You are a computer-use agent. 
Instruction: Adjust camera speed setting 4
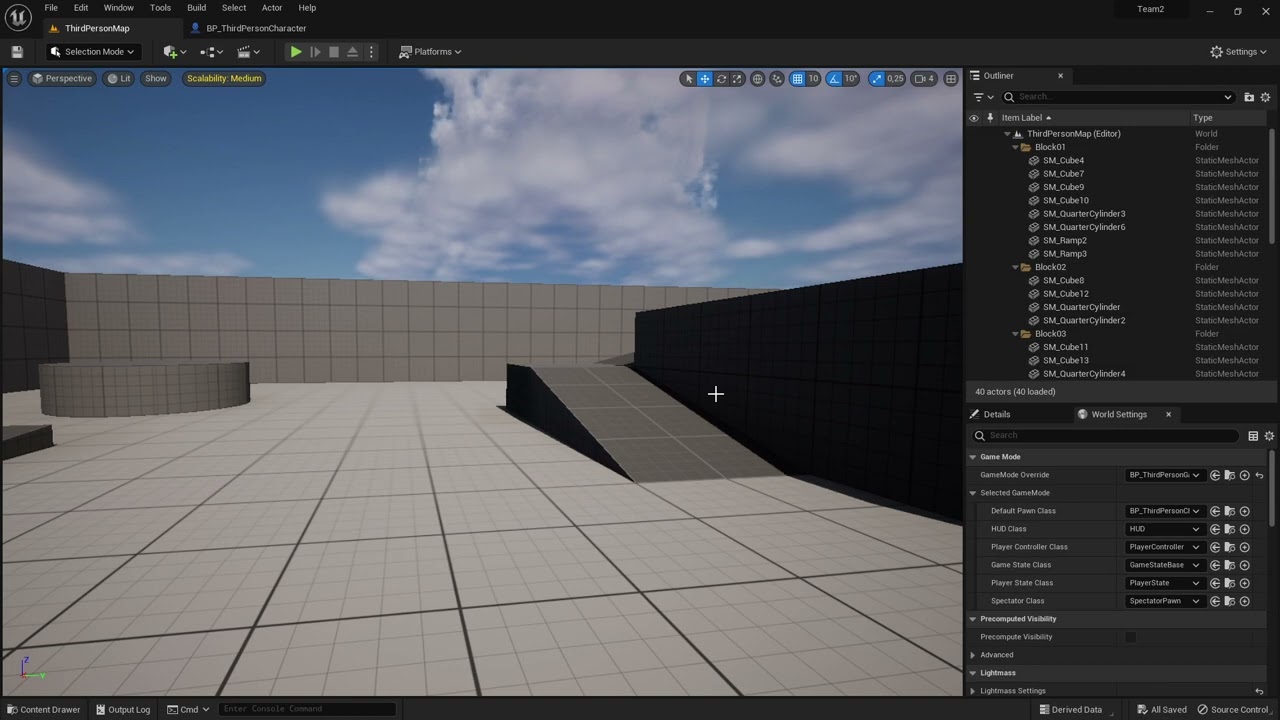[x=924, y=79]
